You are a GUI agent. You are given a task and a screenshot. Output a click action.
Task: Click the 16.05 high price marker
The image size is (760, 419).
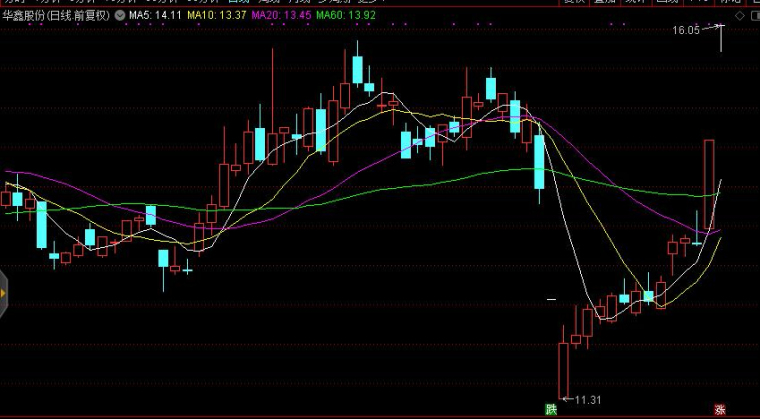coord(686,31)
